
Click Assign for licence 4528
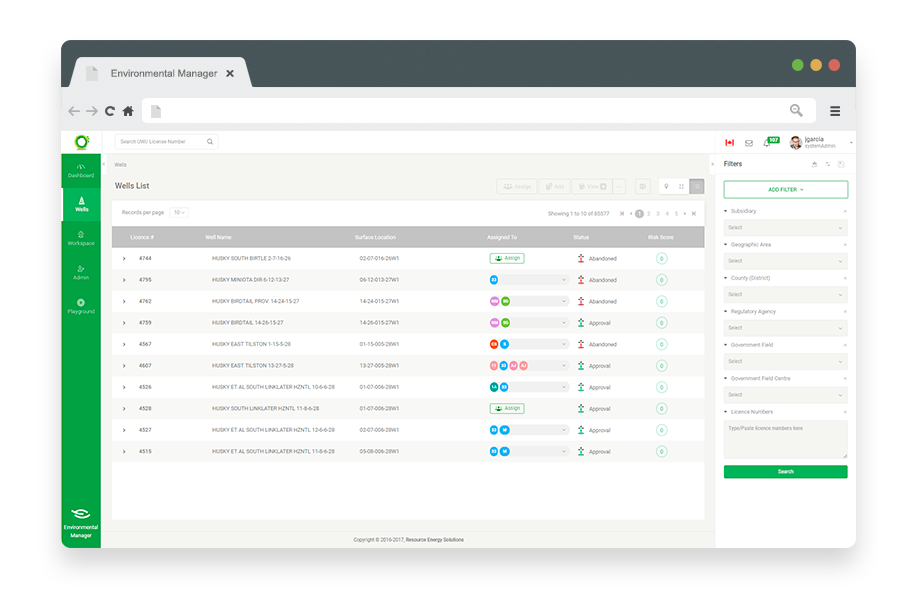point(507,408)
